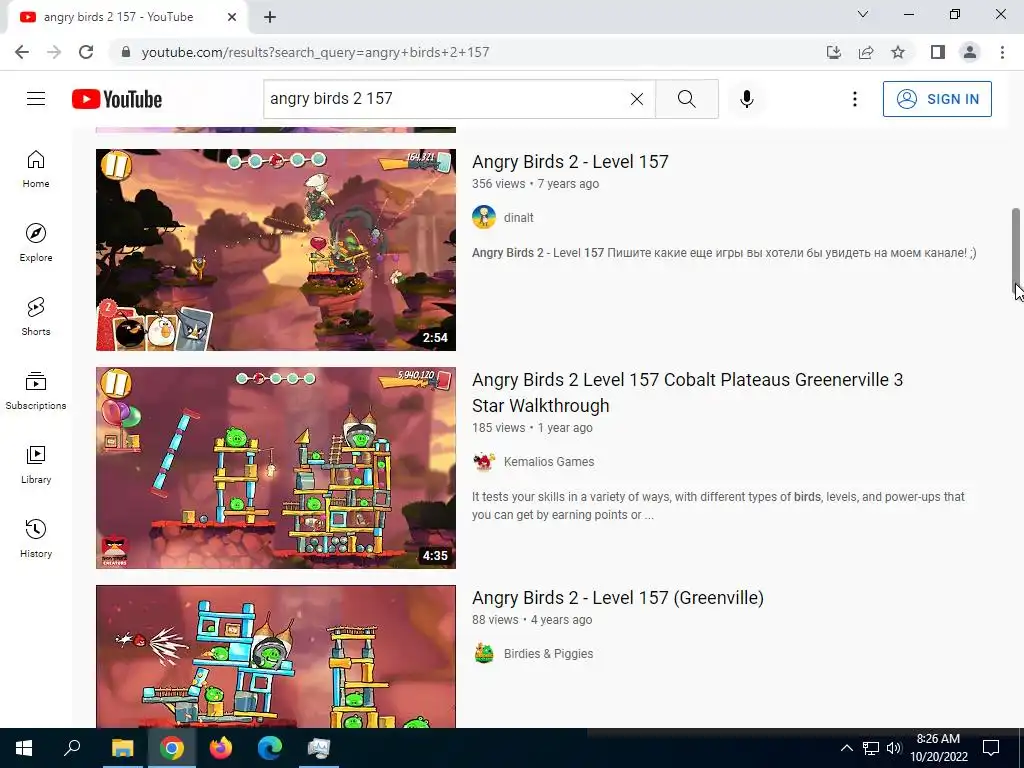The image size is (1024, 768).
Task: Switch to Chrome in the taskbar
Action: (172, 748)
